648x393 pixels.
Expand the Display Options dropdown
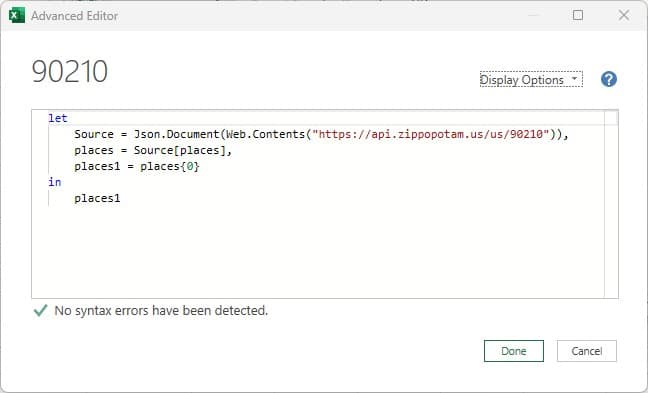pos(531,79)
